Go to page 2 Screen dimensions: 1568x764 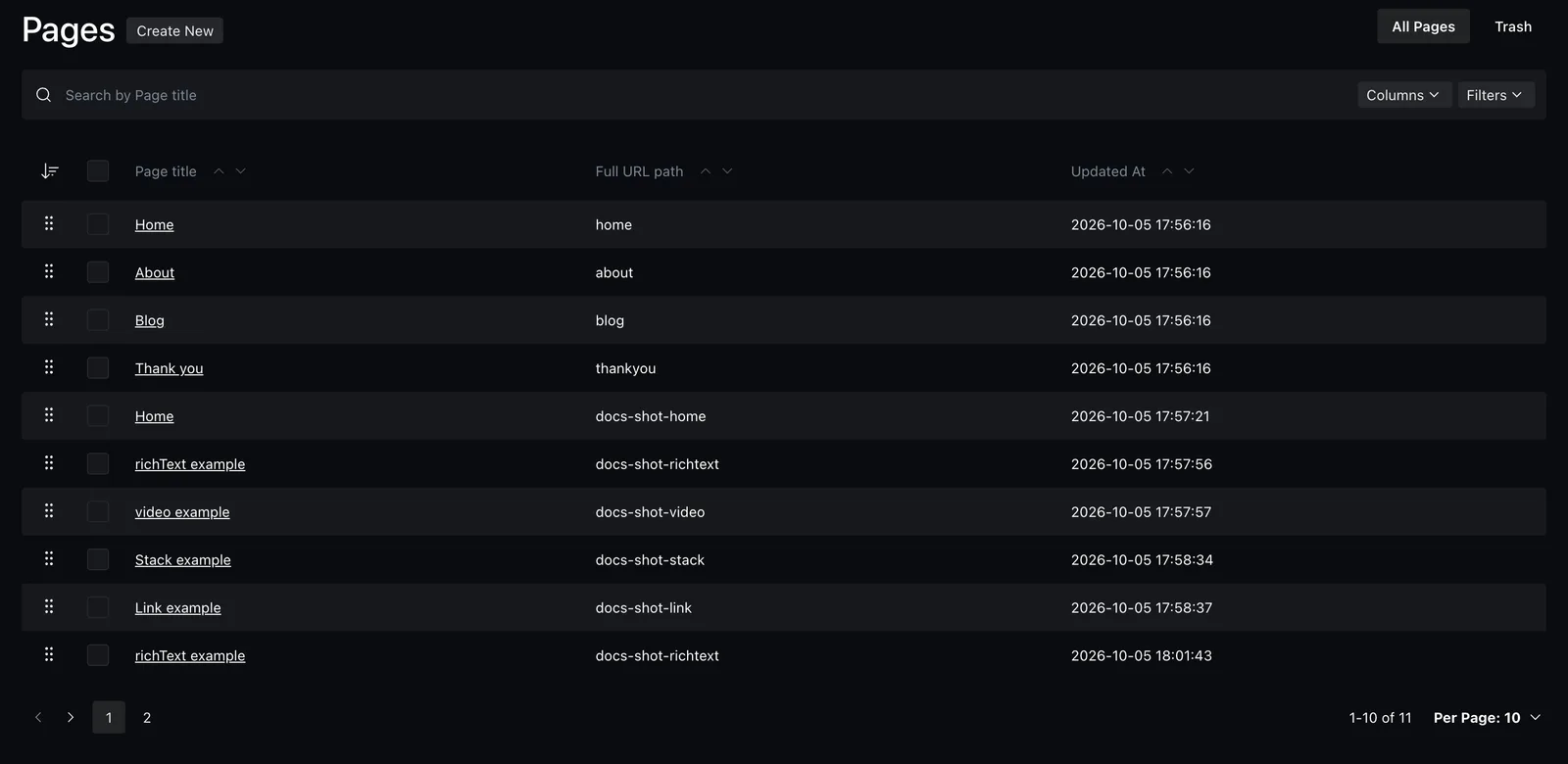(147, 718)
